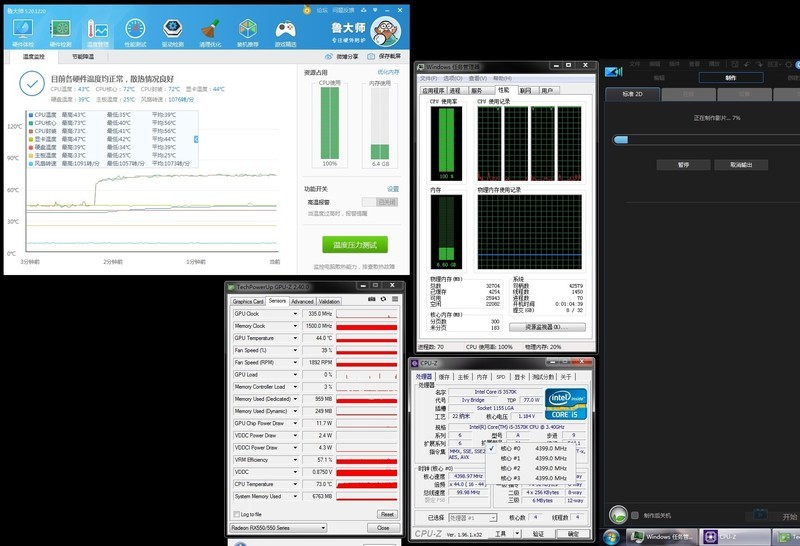
Task: Click the Task Manager title bar icon
Action: [420, 67]
